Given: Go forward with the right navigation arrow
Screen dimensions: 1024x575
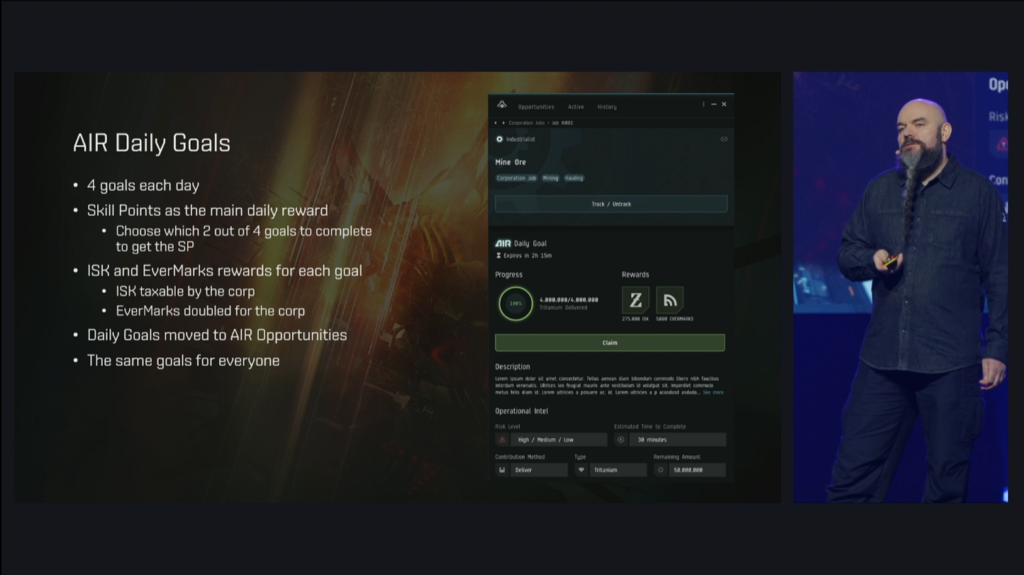Looking at the screenshot, I should tap(503, 123).
